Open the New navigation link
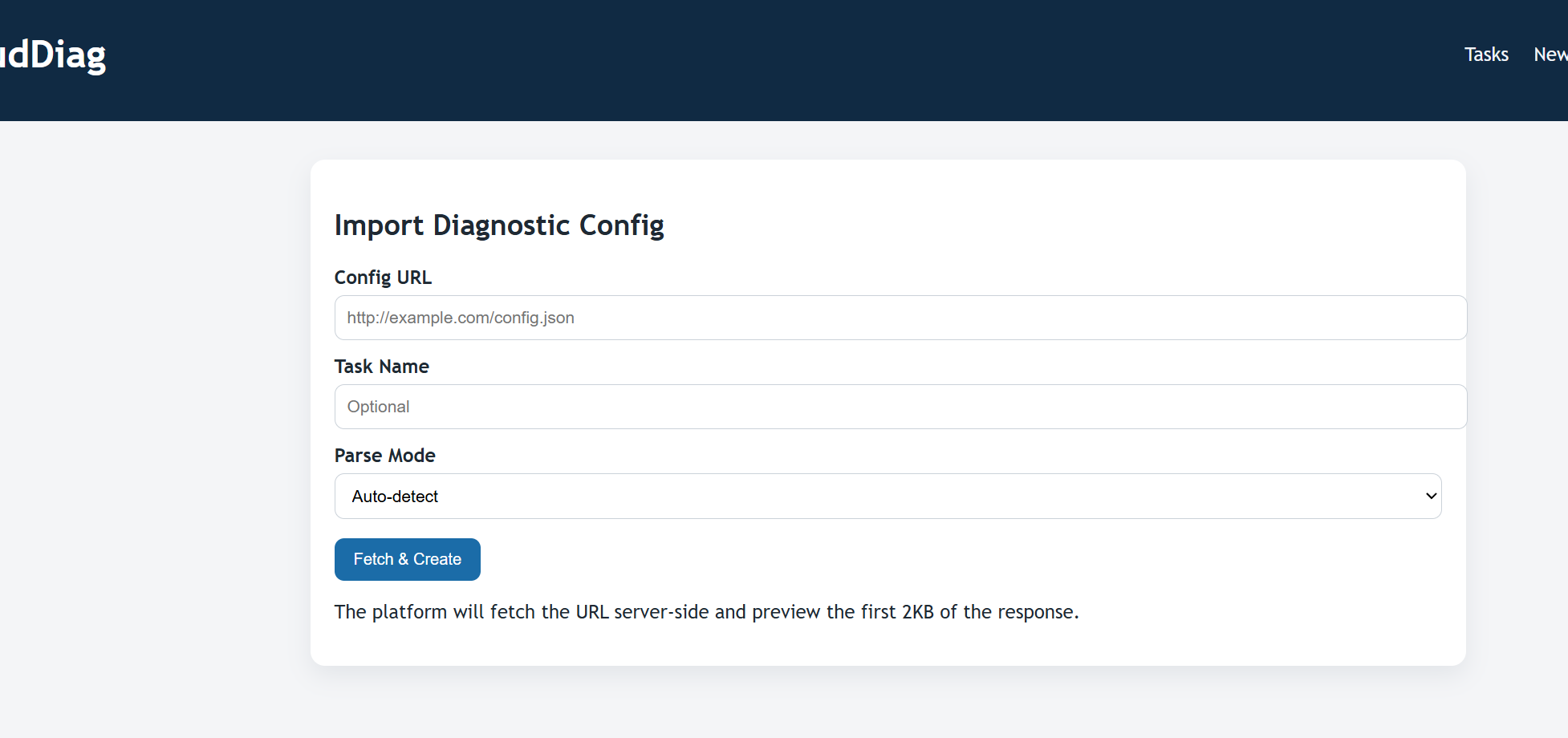Image resolution: width=1568 pixels, height=738 pixels. point(1550,55)
